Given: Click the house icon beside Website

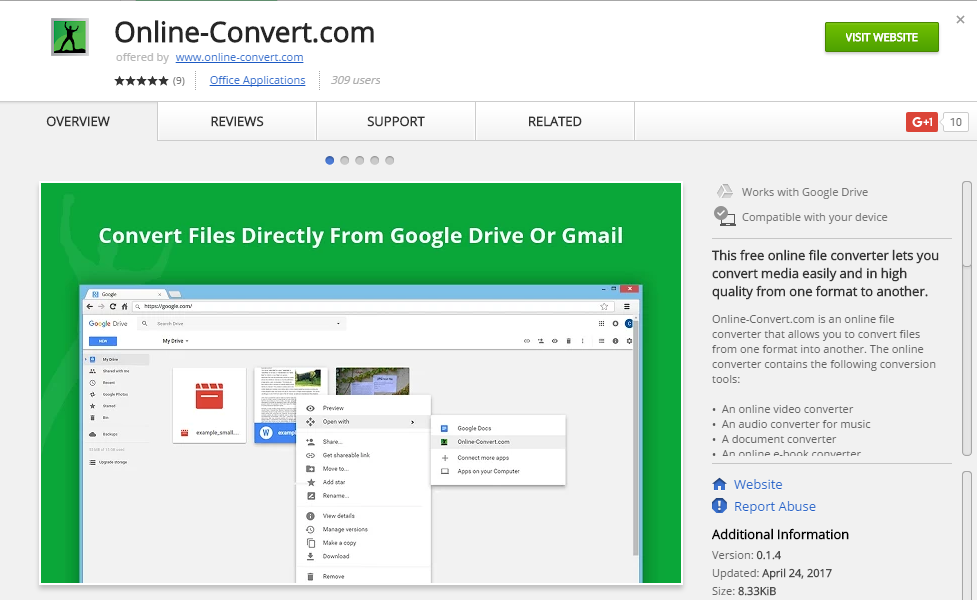Looking at the screenshot, I should (x=720, y=484).
